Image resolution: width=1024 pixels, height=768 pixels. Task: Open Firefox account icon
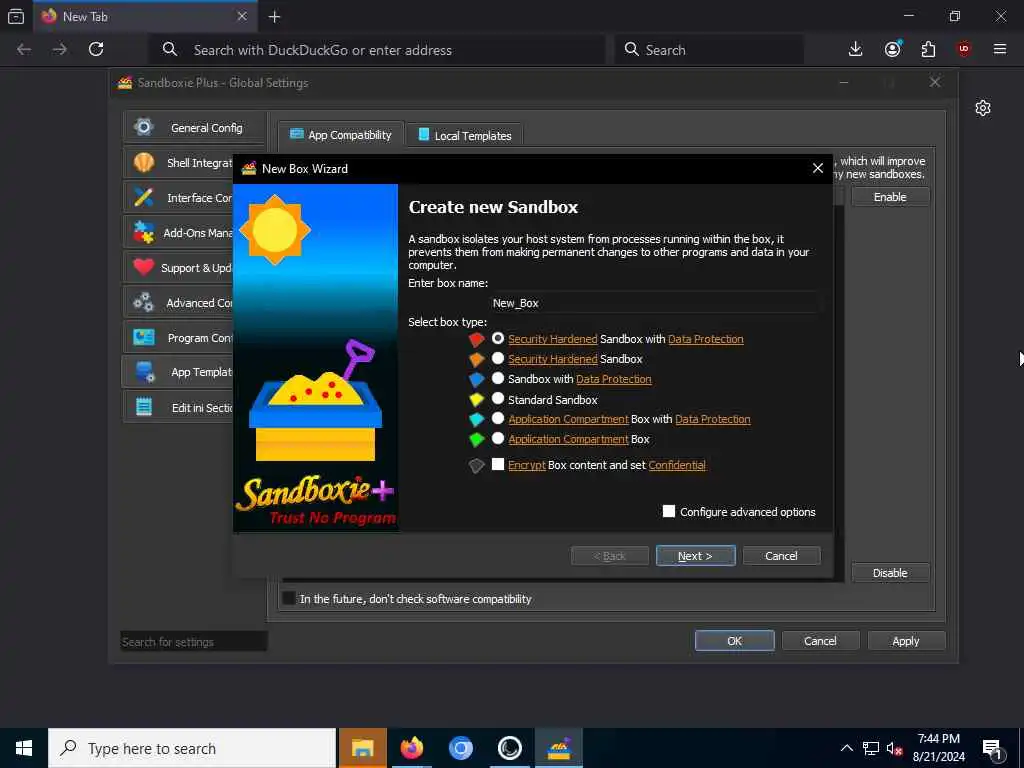(893, 49)
